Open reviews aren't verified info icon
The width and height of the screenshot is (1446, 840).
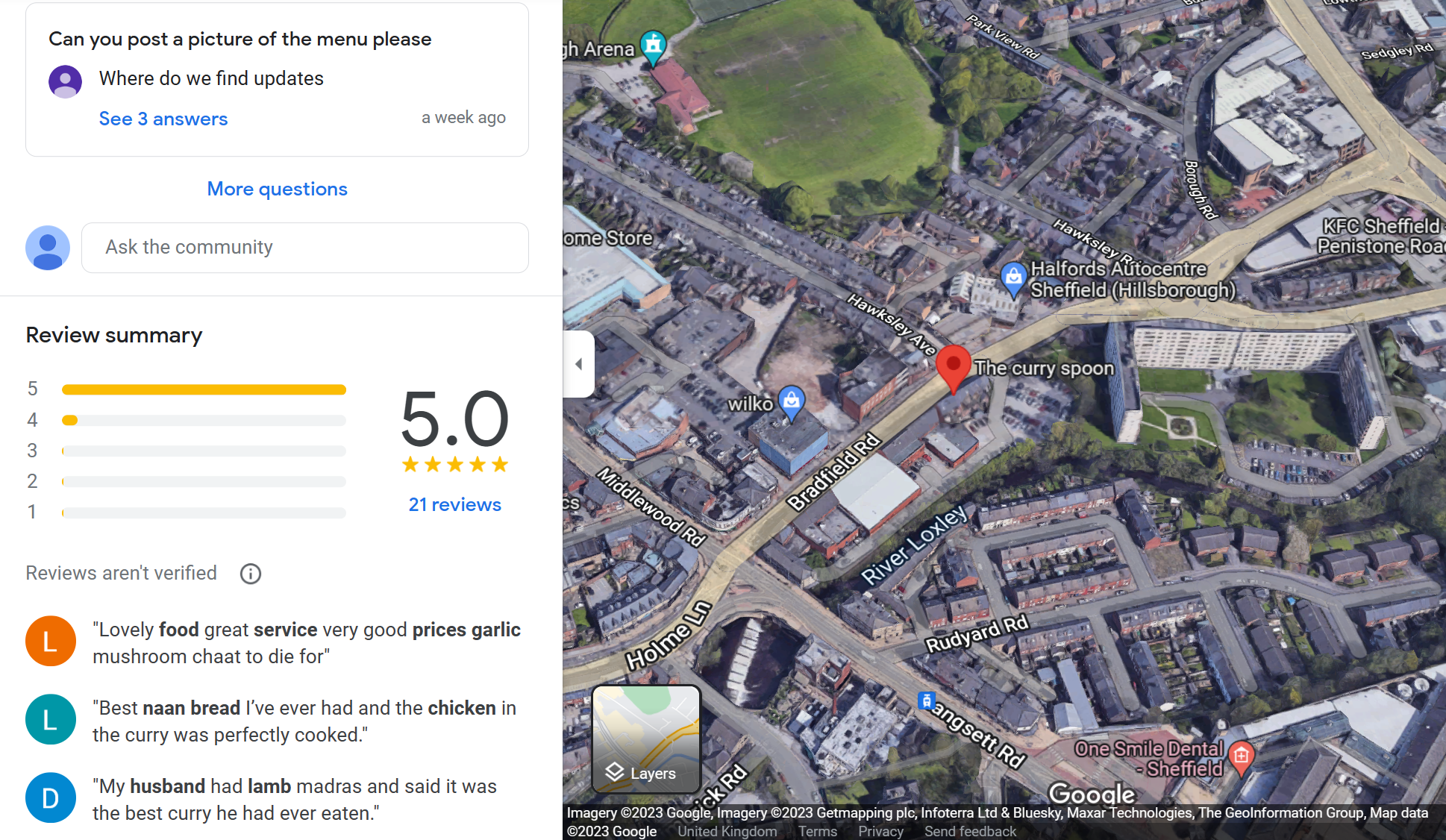point(251,574)
